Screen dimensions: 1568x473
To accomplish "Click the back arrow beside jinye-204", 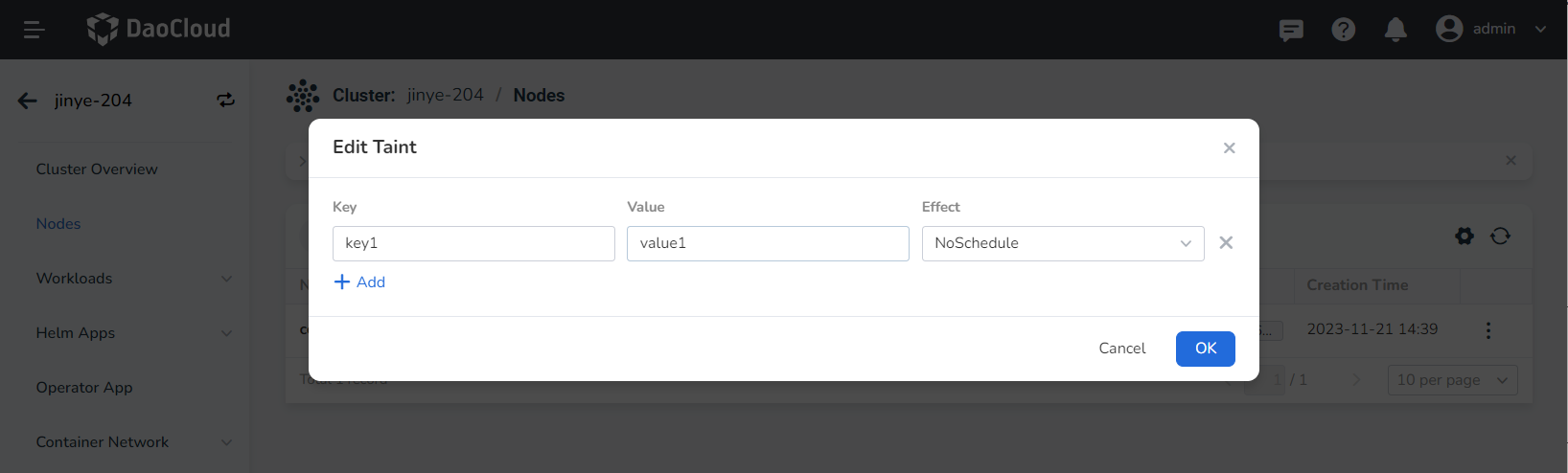I will (28, 101).
